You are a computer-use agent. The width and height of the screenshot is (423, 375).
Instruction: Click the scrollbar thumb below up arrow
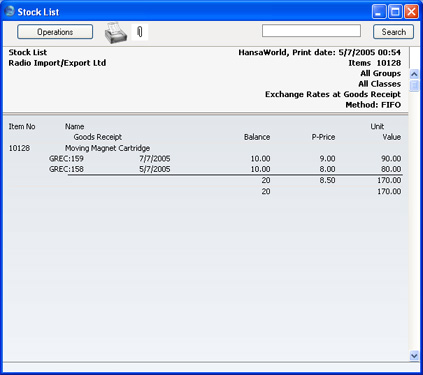pos(414,85)
